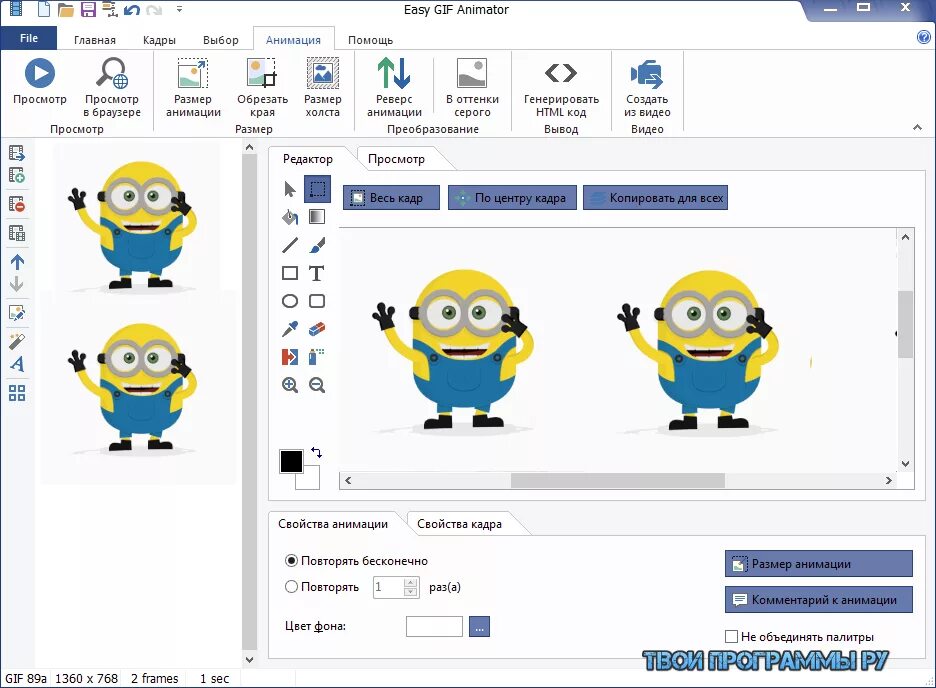Zoom out with the magnifier minus
The height and width of the screenshot is (688, 936).
317,385
